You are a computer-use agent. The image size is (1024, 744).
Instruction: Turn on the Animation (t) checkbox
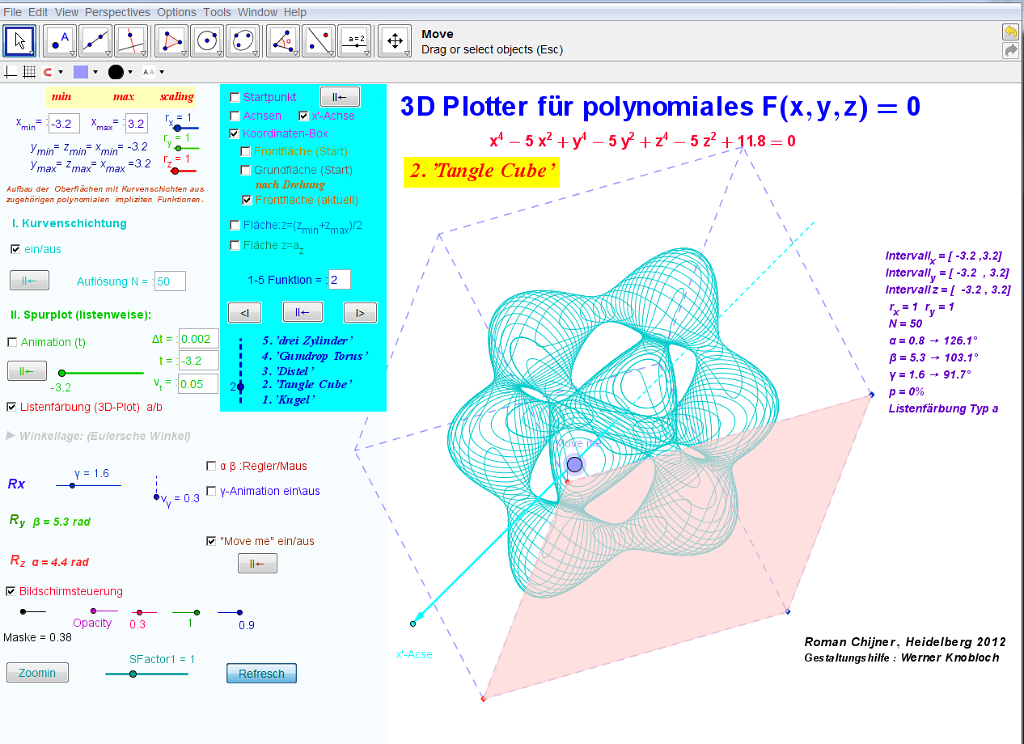(12, 342)
